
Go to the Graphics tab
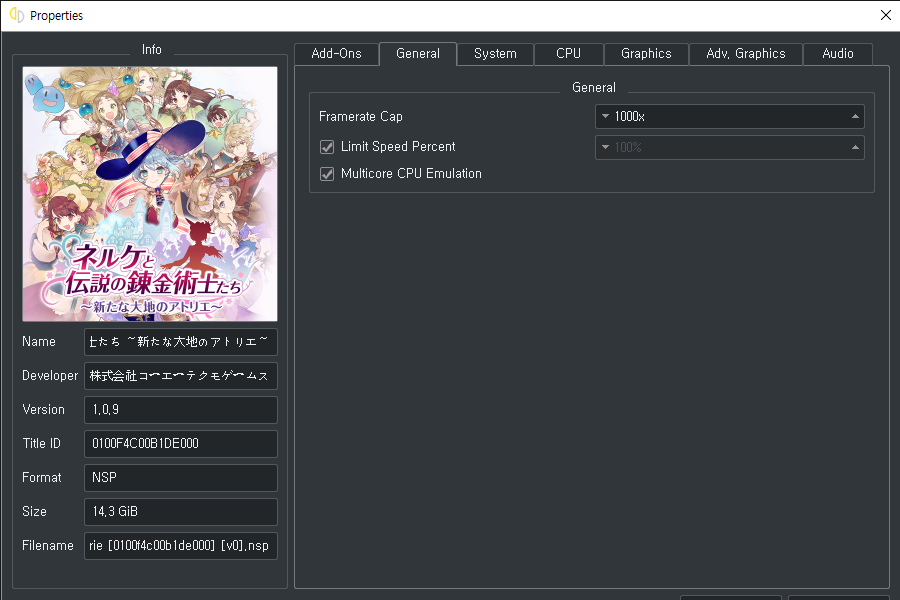(x=646, y=54)
